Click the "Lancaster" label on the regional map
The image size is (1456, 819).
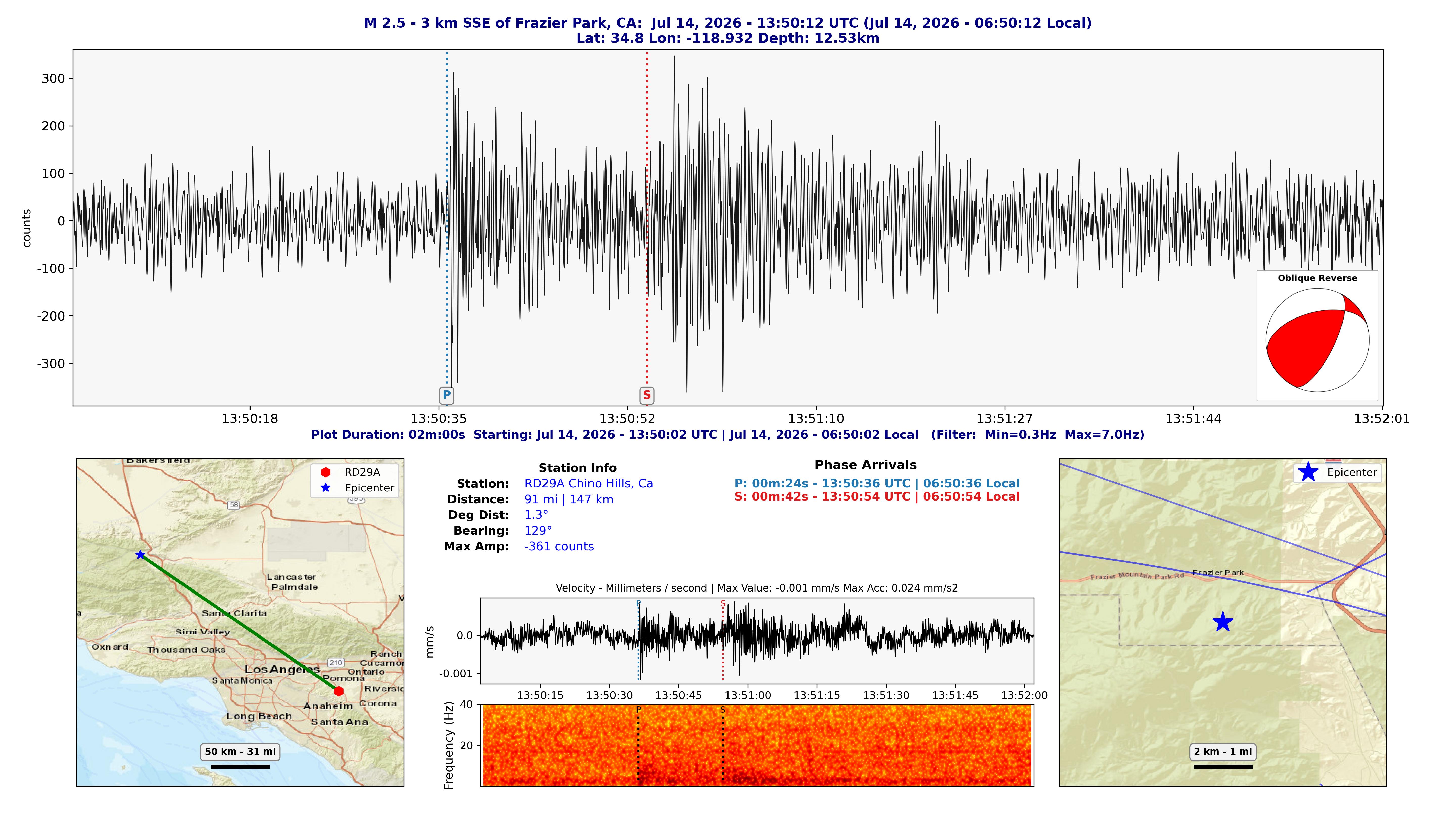[x=291, y=577]
